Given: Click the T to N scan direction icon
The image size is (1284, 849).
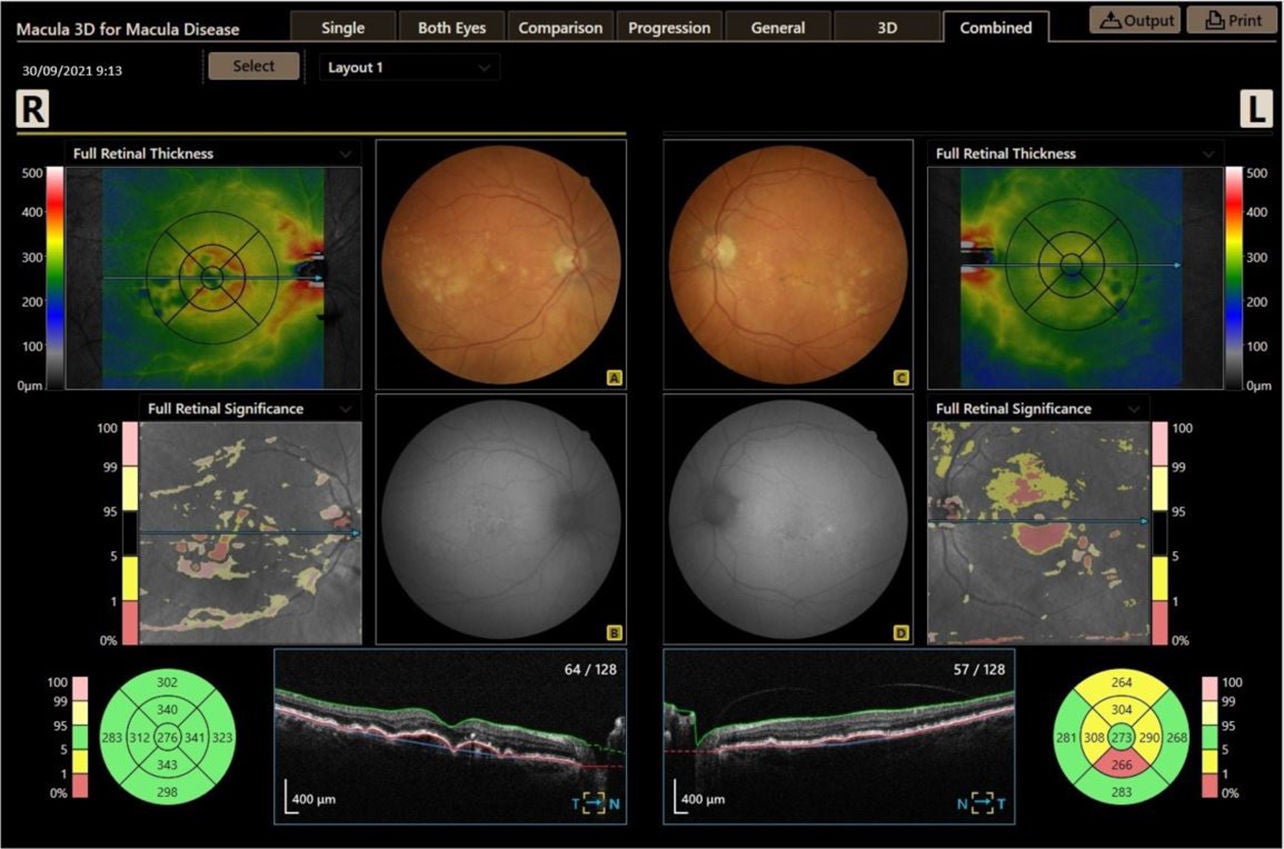Looking at the screenshot, I should point(593,803).
